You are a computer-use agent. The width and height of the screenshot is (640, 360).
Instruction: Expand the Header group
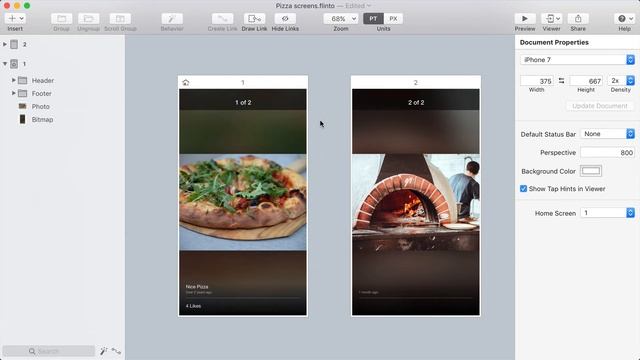(x=13, y=80)
